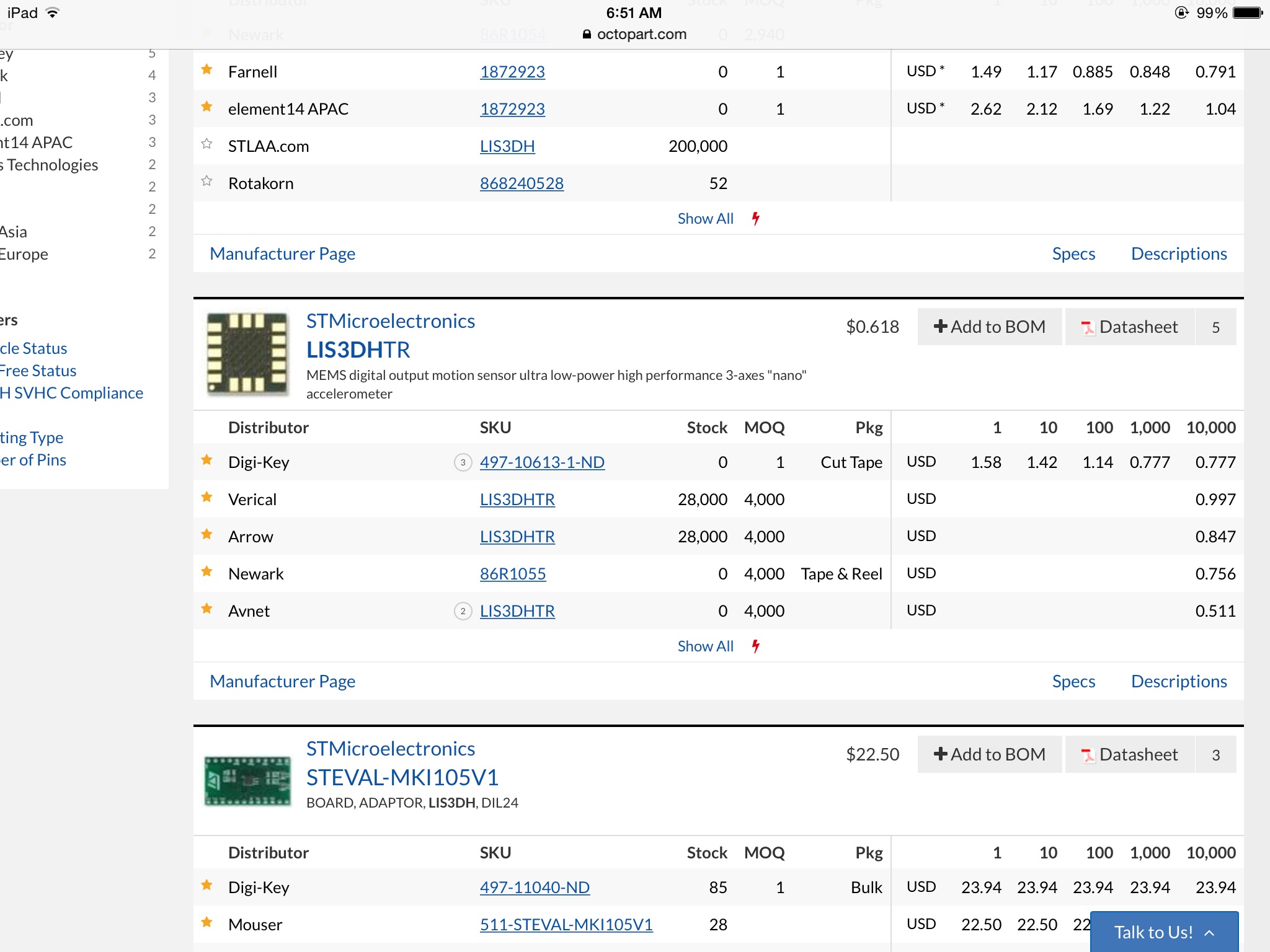1270x952 pixels.
Task: Open the STLAA.com LIS3DH SKU link
Action: tap(507, 146)
